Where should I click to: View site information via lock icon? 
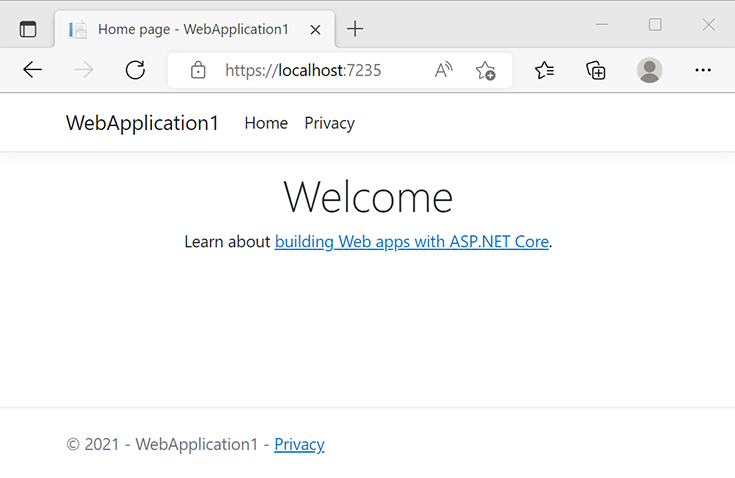198,70
